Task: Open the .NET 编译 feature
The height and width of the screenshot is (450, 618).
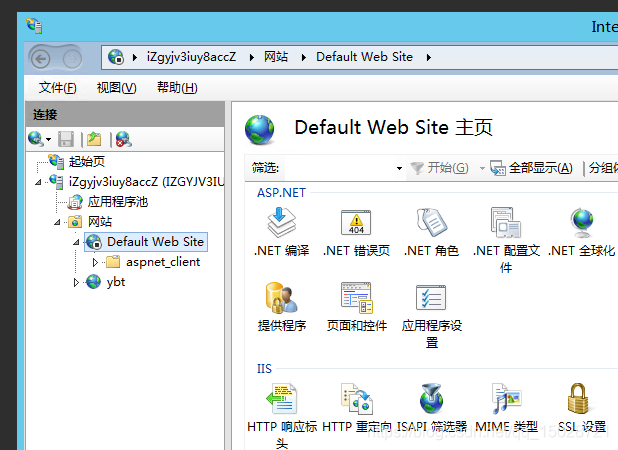Action: coord(281,232)
